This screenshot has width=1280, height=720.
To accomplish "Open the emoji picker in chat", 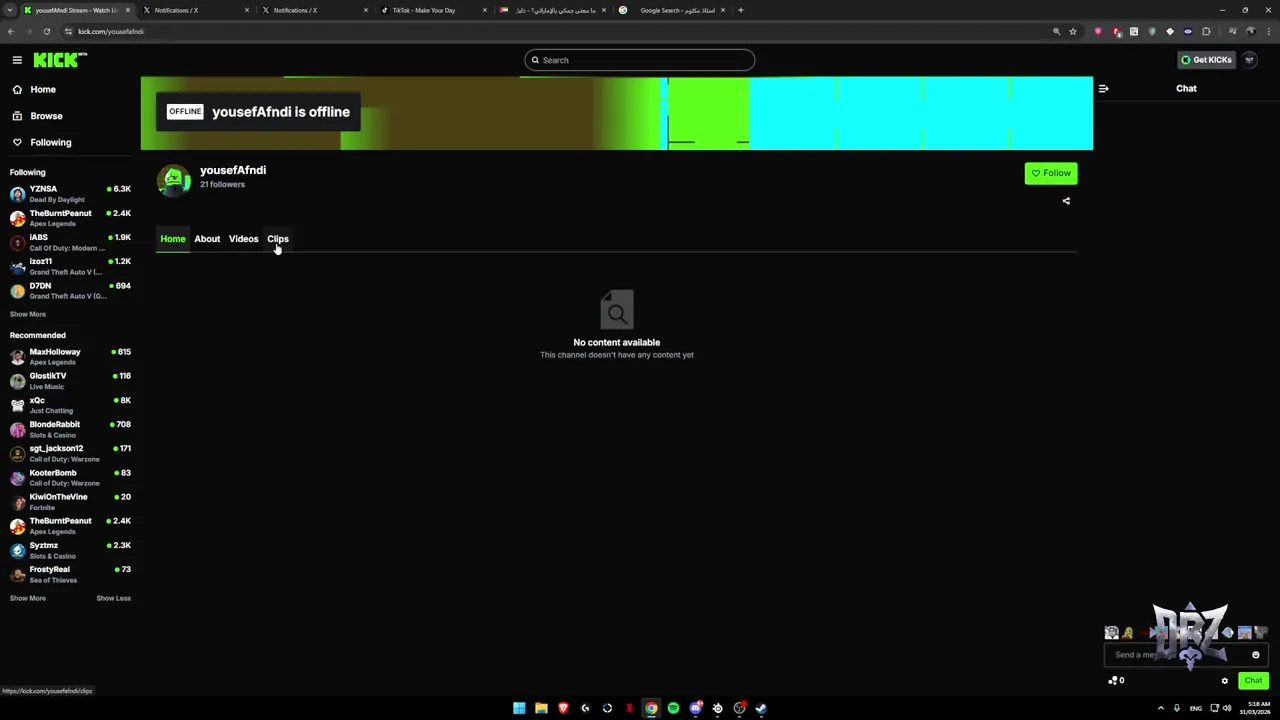I will pos(1256,655).
